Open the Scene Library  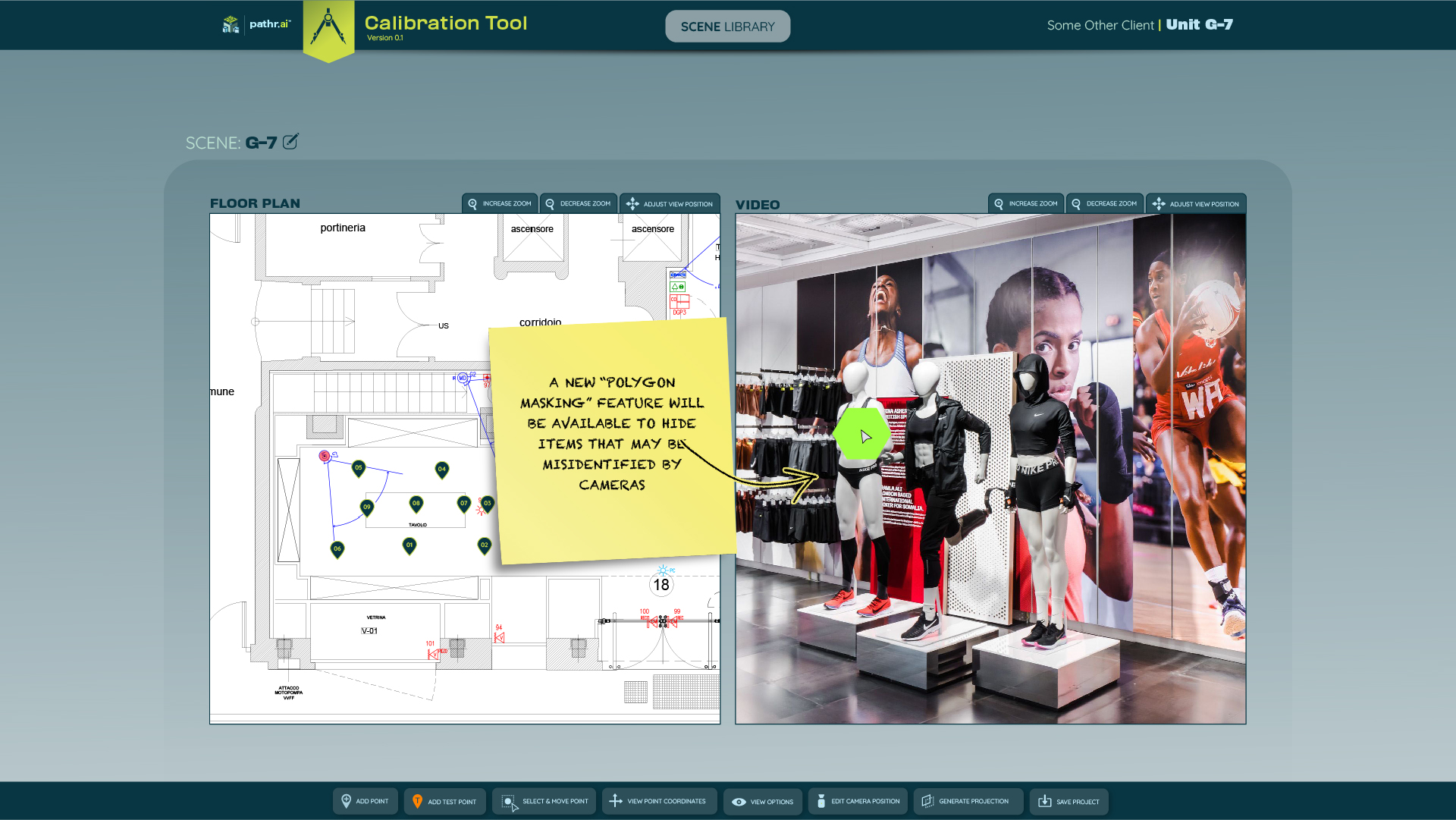coord(727,27)
